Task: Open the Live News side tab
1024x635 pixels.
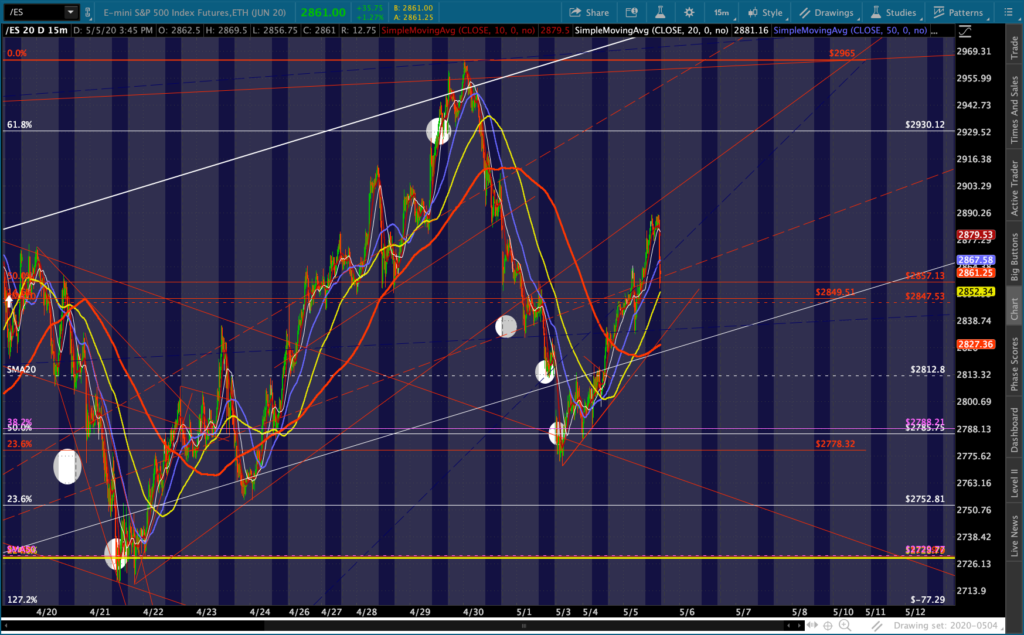Action: (x=1014, y=536)
